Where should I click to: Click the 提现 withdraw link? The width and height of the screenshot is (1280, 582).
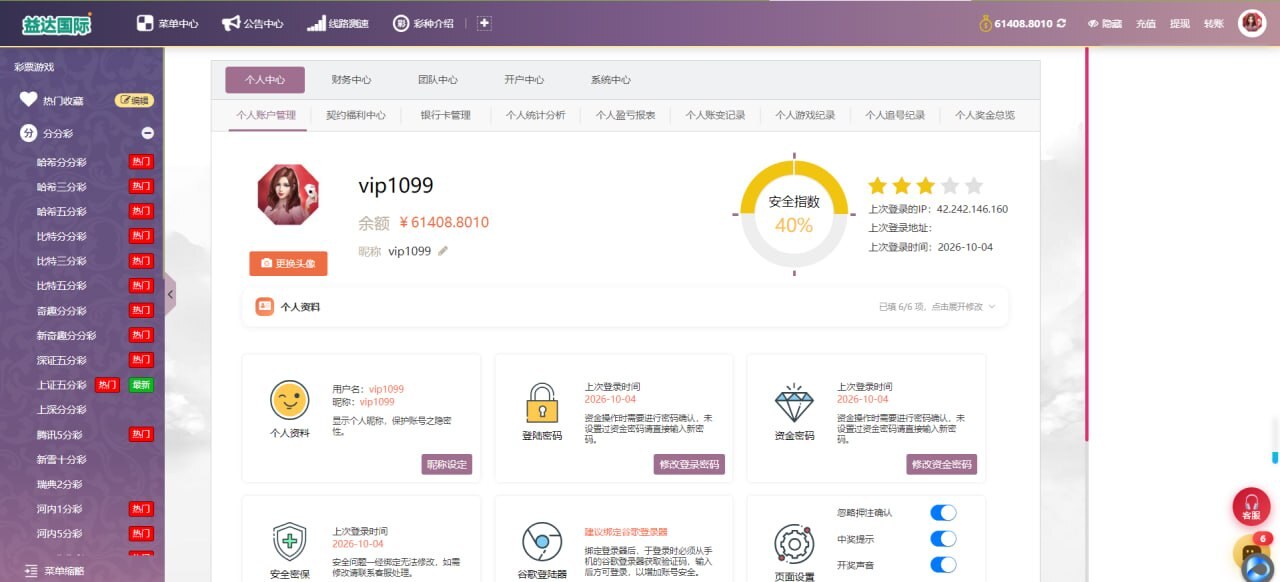(1180, 23)
